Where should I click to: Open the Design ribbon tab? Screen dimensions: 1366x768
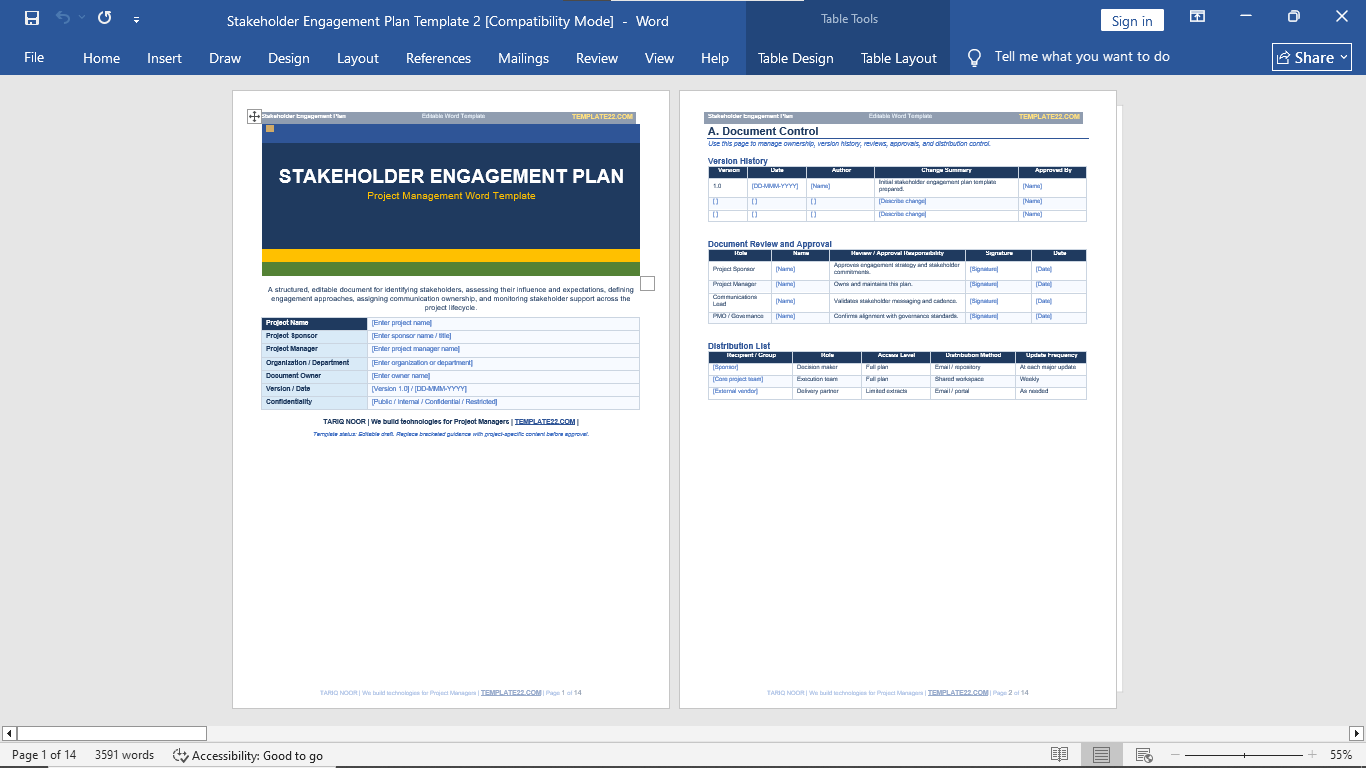point(289,58)
